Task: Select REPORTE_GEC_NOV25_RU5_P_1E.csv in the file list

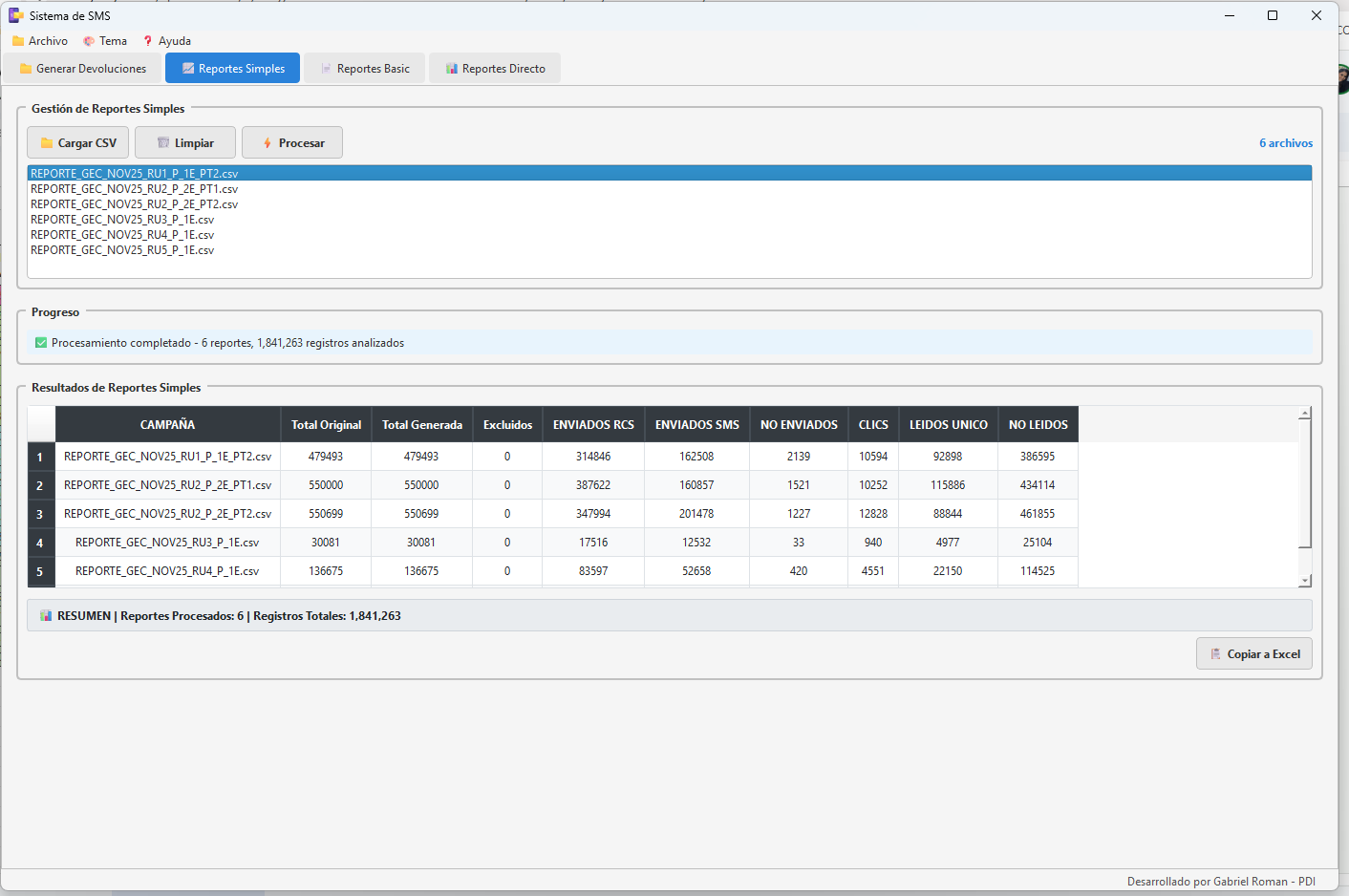Action: [x=122, y=250]
